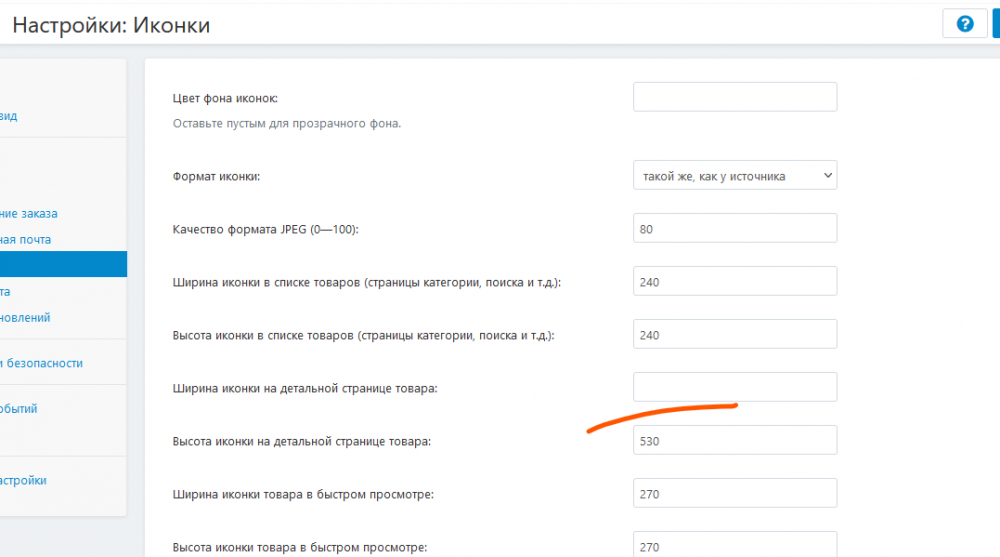Open the sidebar link ending in "вид"
The width and height of the screenshot is (1000, 557).
pos(8,116)
